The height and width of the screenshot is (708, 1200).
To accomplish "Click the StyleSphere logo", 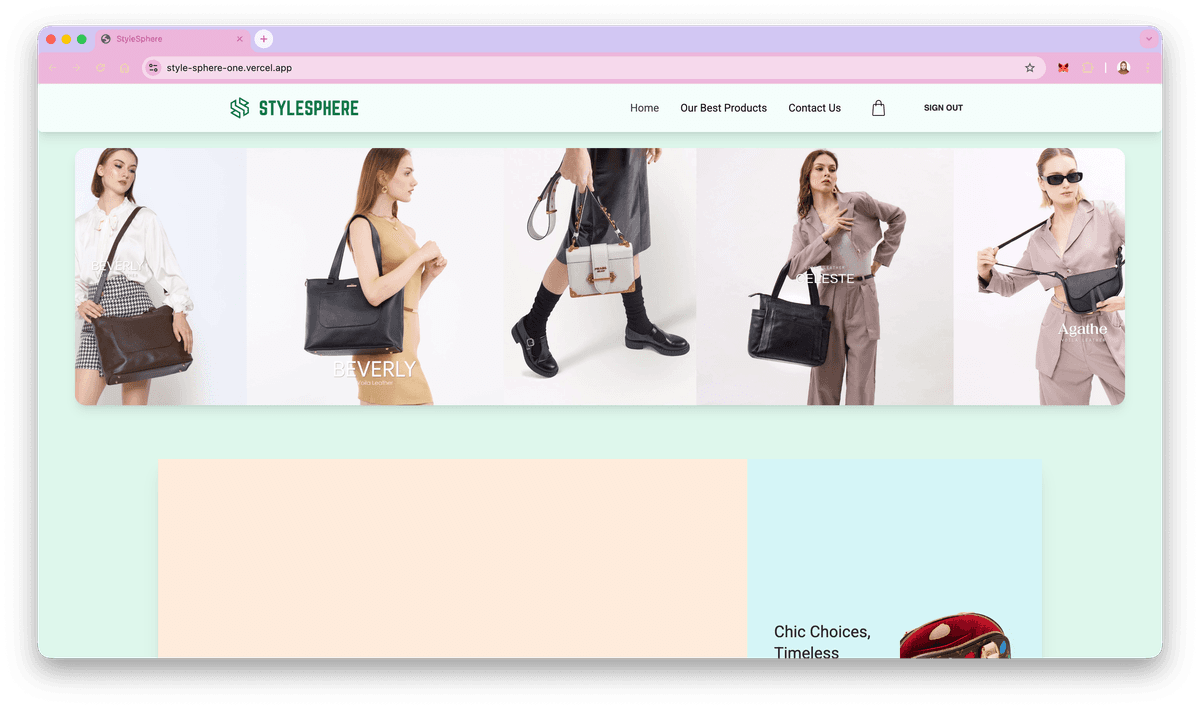I will coord(293,108).
